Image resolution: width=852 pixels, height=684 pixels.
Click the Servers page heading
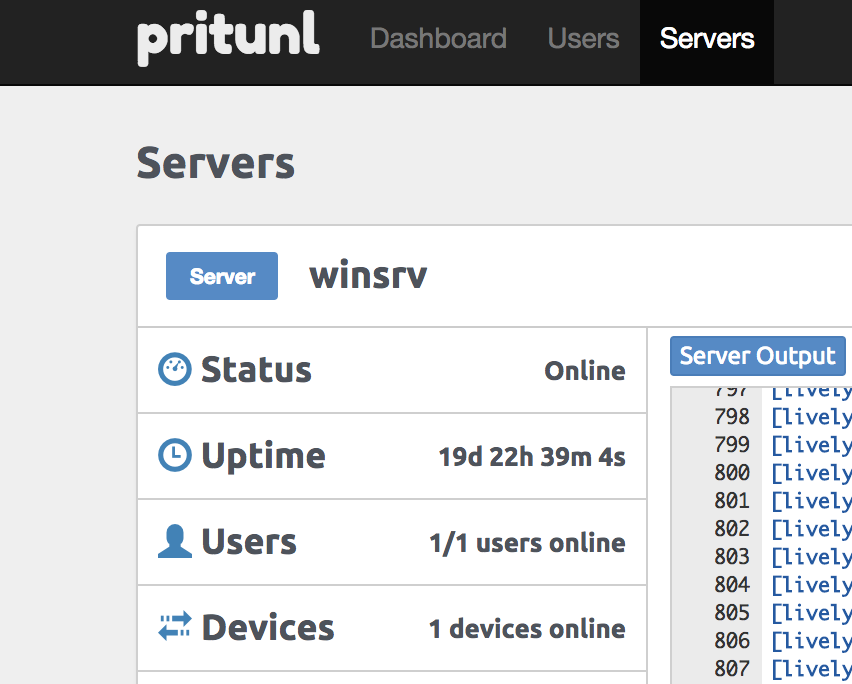[x=216, y=163]
